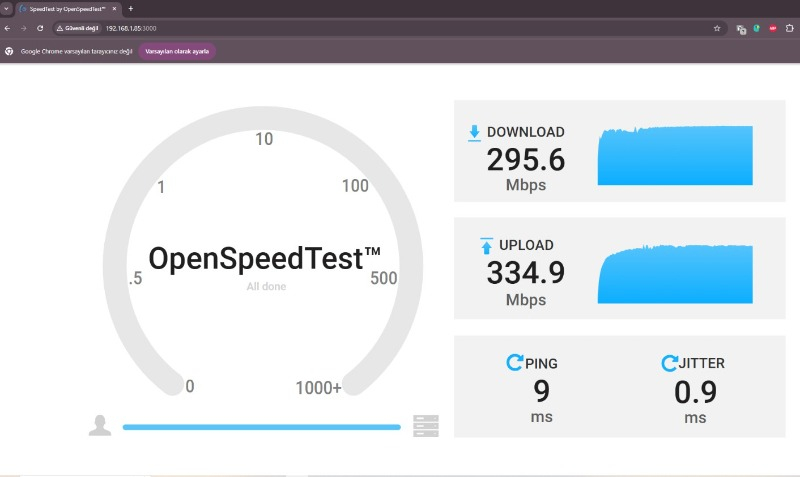Click the 295.6 download value

click(x=526, y=160)
